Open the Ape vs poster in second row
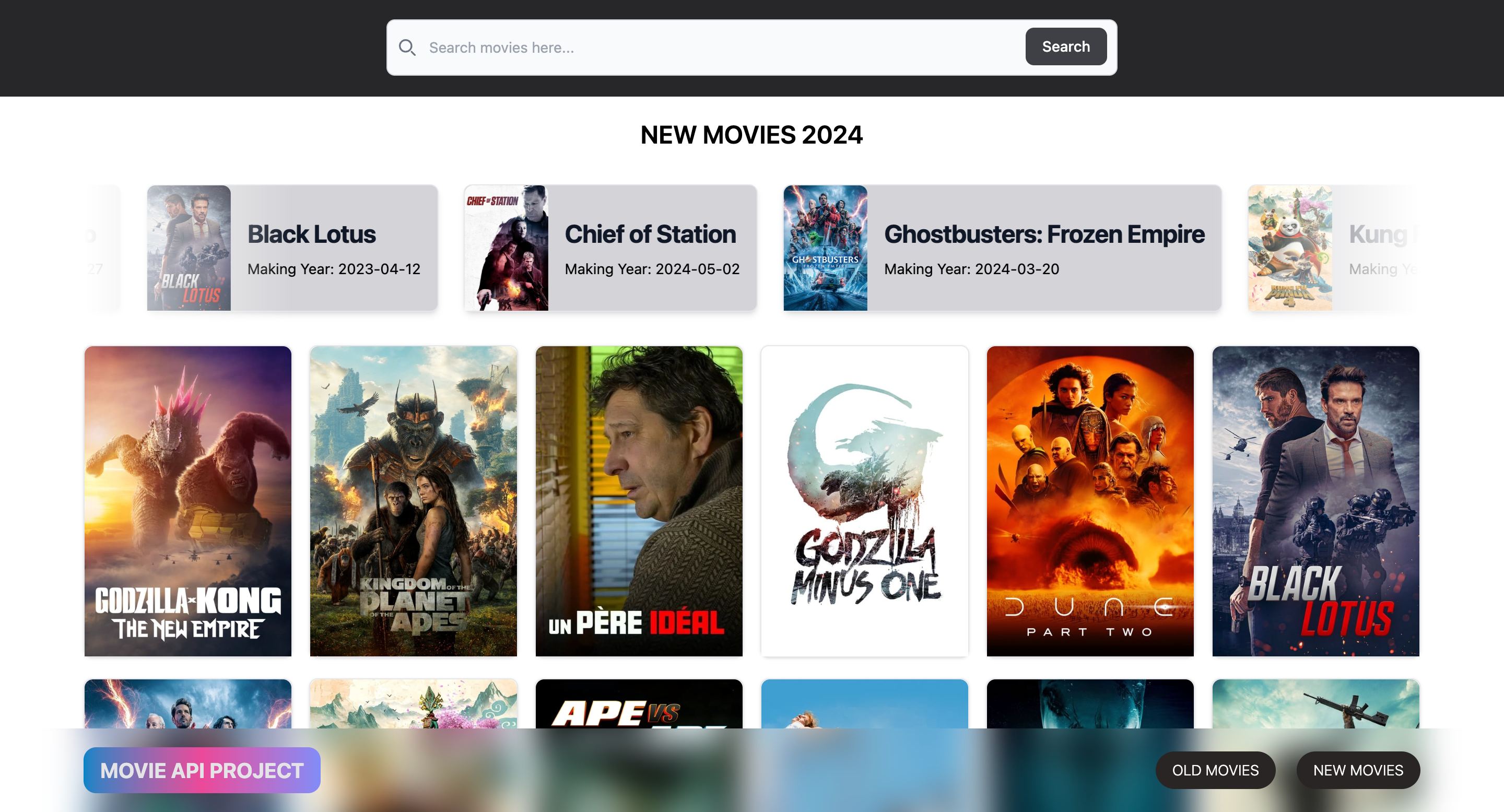The width and height of the screenshot is (1504, 812). [x=639, y=704]
